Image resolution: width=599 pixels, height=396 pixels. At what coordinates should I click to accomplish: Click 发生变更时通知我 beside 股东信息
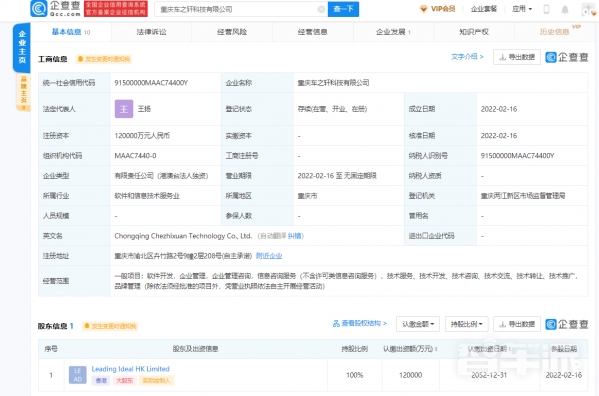pos(110,326)
